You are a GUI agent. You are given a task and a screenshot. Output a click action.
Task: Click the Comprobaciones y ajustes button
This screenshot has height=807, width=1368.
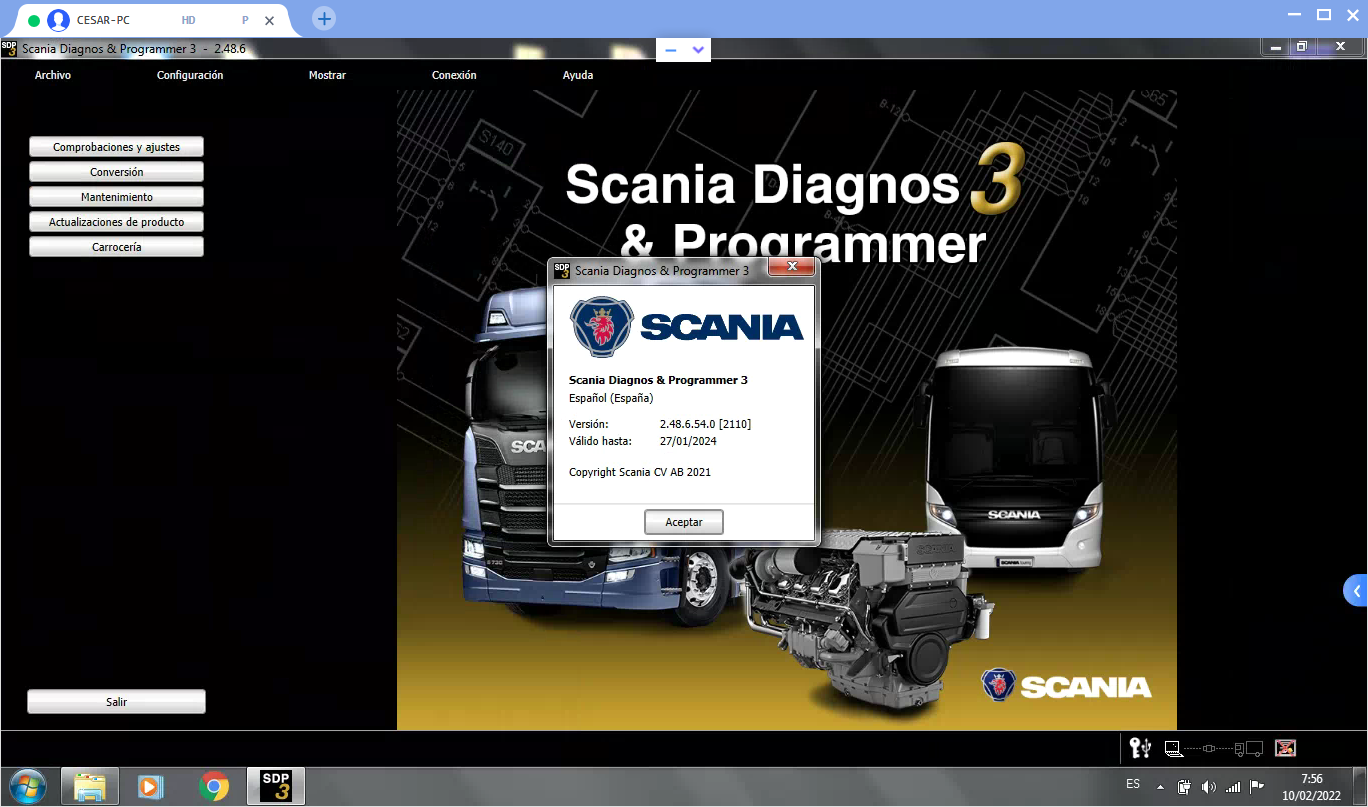click(116, 147)
